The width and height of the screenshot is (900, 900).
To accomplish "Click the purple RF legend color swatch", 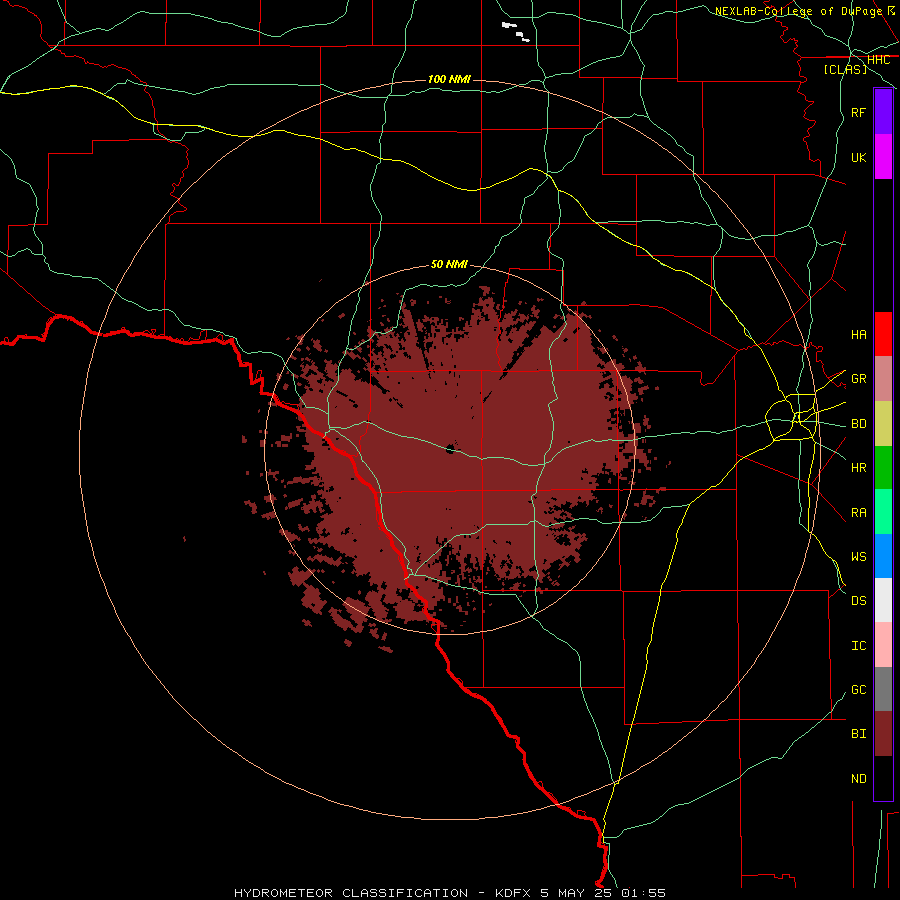I will tap(883, 112).
